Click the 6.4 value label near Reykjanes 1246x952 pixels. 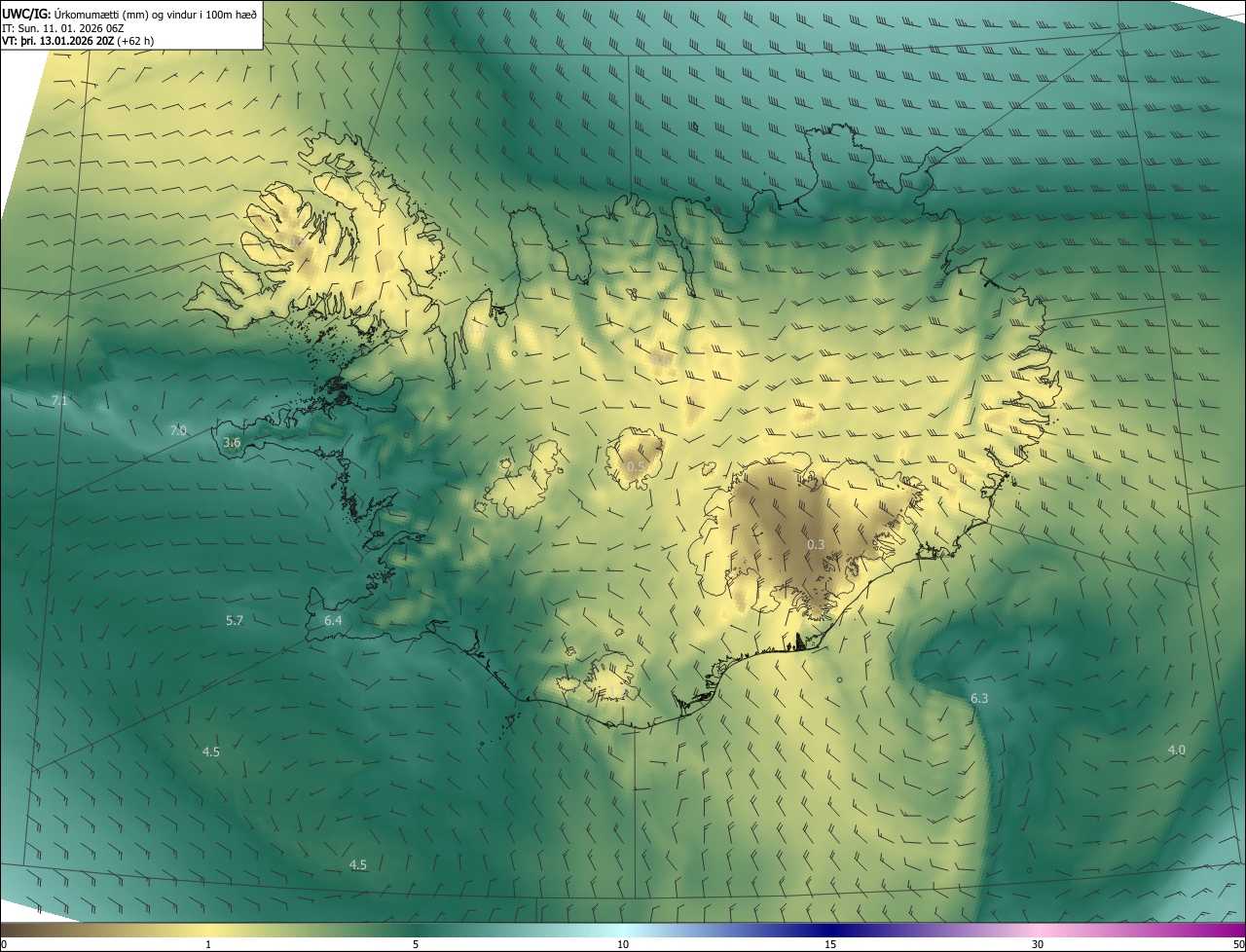[x=333, y=620]
